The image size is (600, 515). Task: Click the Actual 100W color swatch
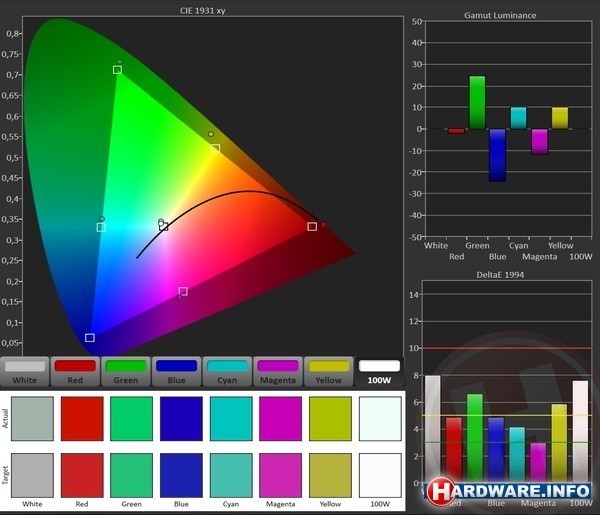pos(379,418)
